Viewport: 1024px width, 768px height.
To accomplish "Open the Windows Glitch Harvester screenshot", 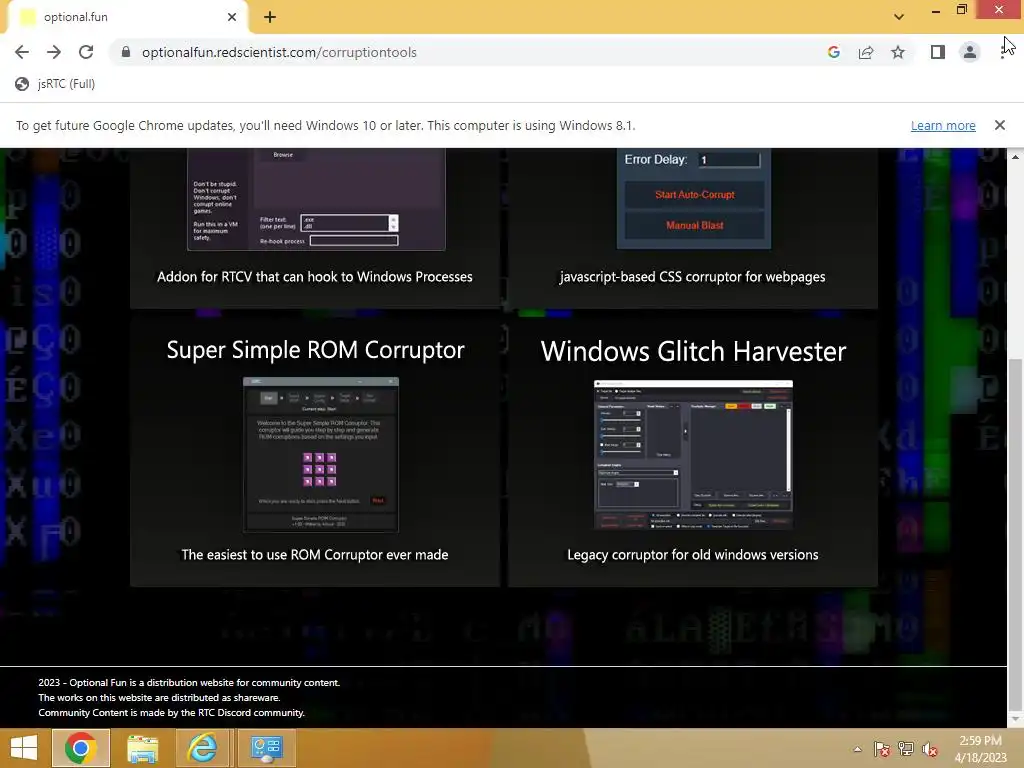I will coord(693,455).
